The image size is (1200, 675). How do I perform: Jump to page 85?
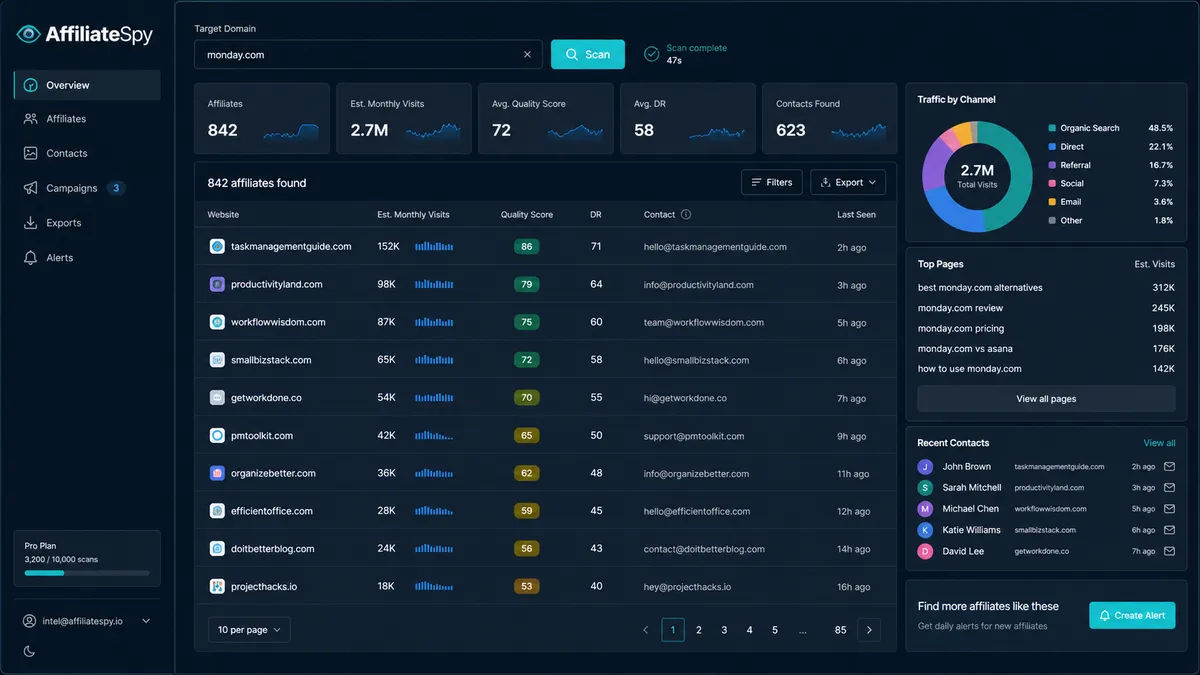[840, 630]
